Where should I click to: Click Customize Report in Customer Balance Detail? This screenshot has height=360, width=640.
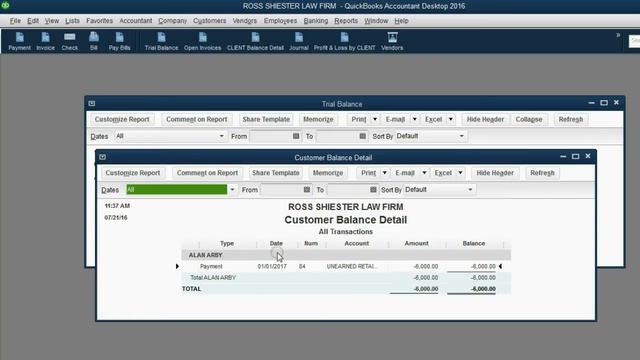tap(133, 173)
